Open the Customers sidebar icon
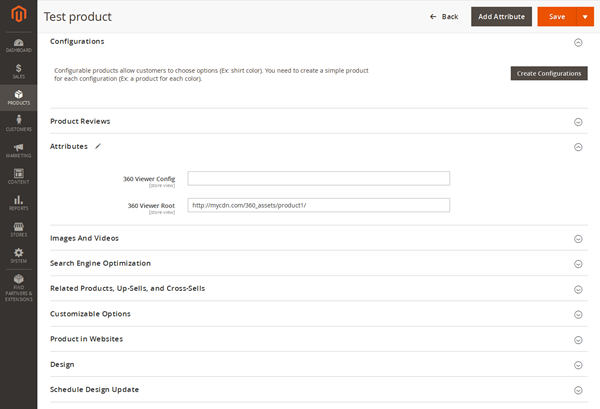 pyautogui.click(x=18, y=124)
